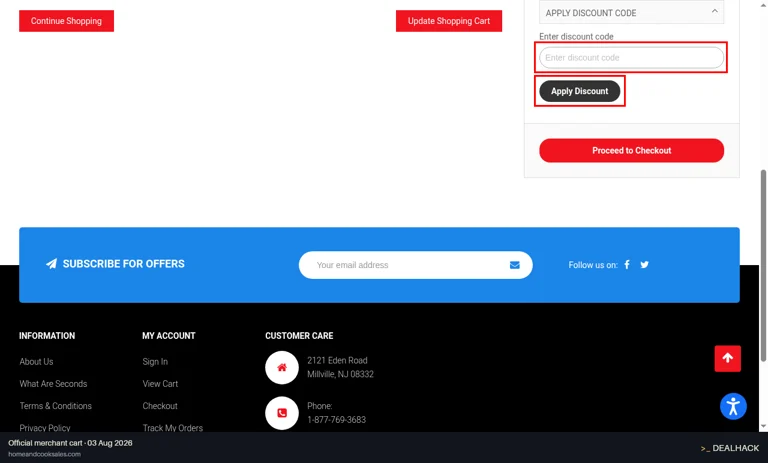Click the paper plane subscribe icon
The width and height of the screenshot is (768, 463).
51,264
